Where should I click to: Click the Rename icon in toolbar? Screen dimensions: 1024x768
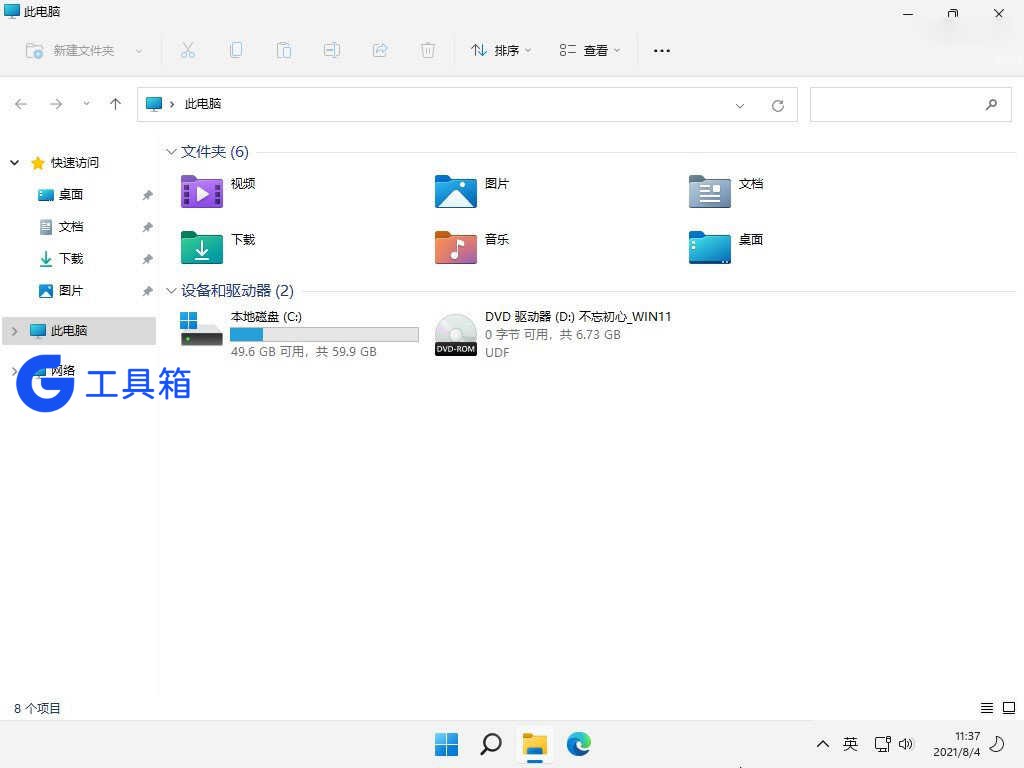[x=332, y=50]
